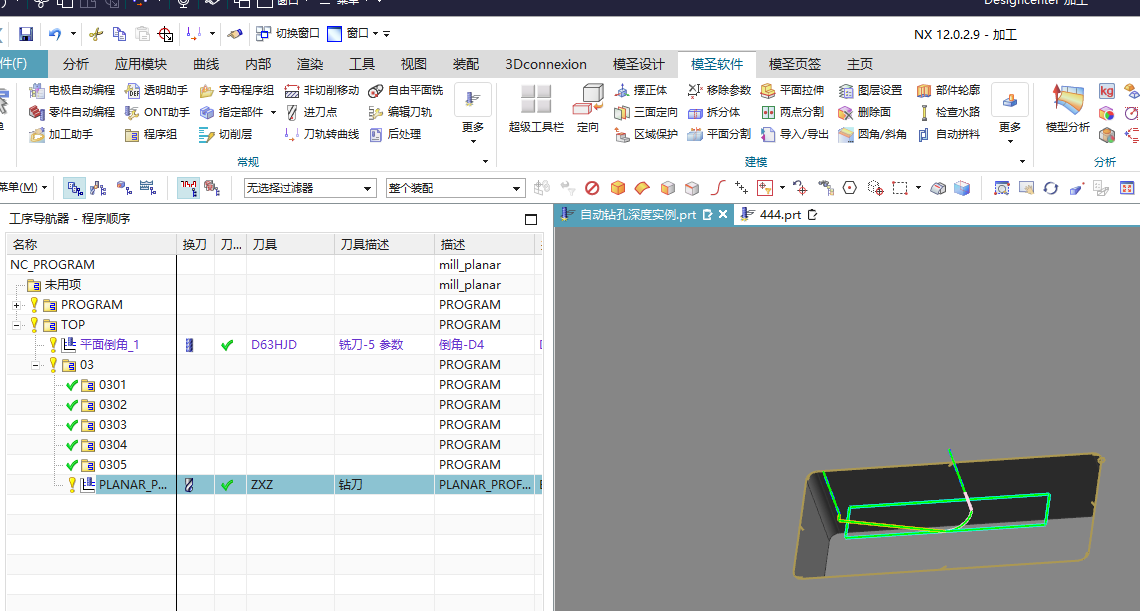Click the 编辑刀轨 tool

click(401, 112)
